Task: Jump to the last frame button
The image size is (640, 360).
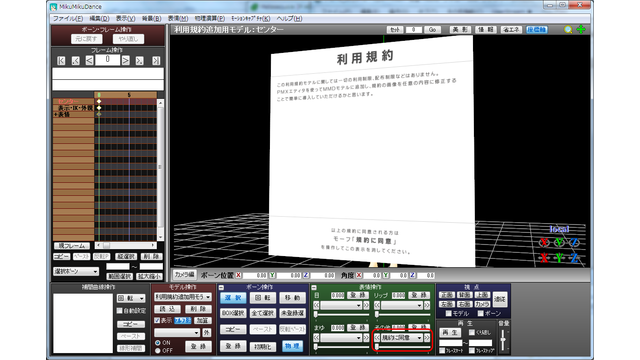Action: [x=156, y=60]
